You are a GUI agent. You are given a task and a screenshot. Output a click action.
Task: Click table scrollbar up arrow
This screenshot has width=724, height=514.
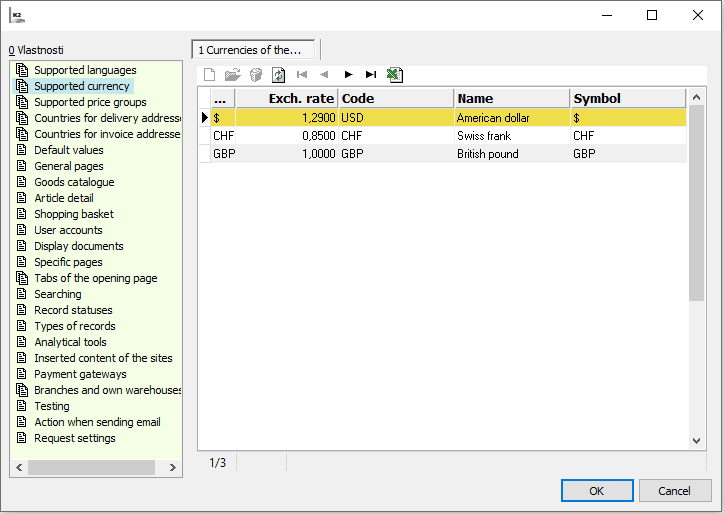click(696, 97)
